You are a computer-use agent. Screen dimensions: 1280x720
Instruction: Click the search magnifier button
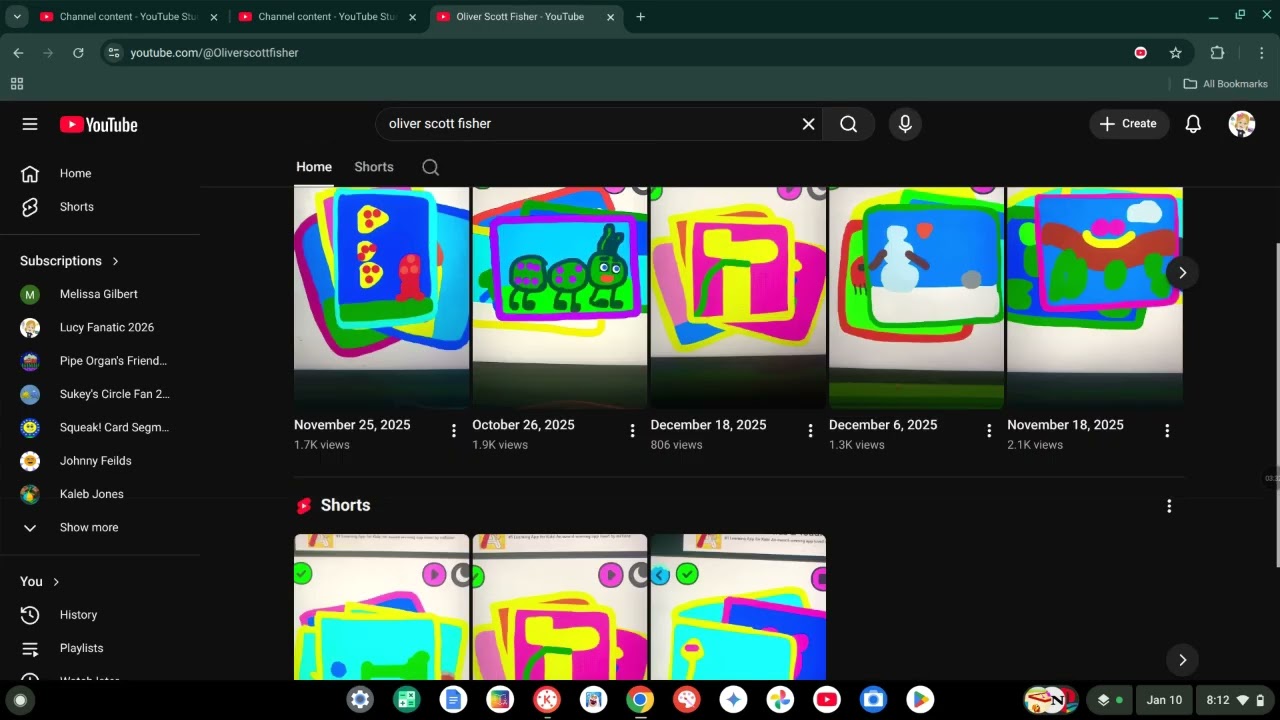849,124
